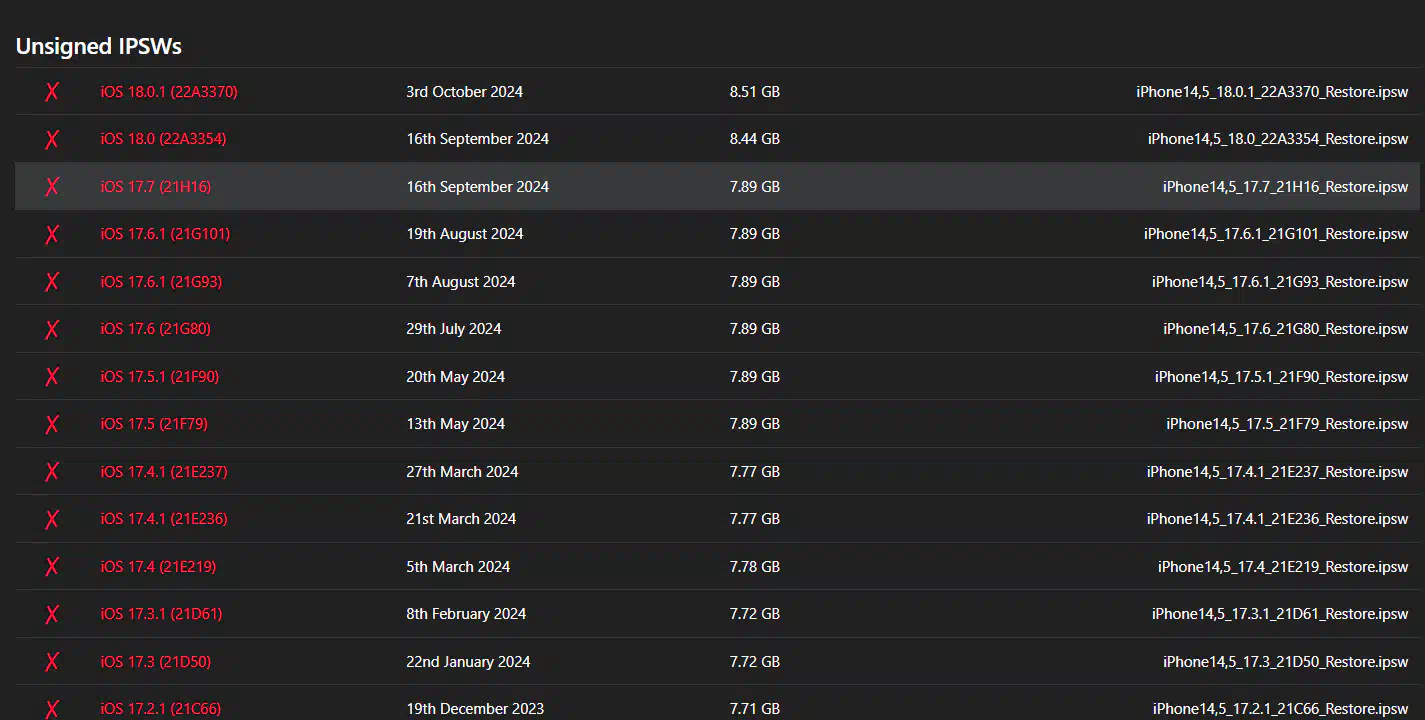Click the date 8th February 2024
Screen dimensions: 1425x720
pyautogui.click(x=466, y=614)
